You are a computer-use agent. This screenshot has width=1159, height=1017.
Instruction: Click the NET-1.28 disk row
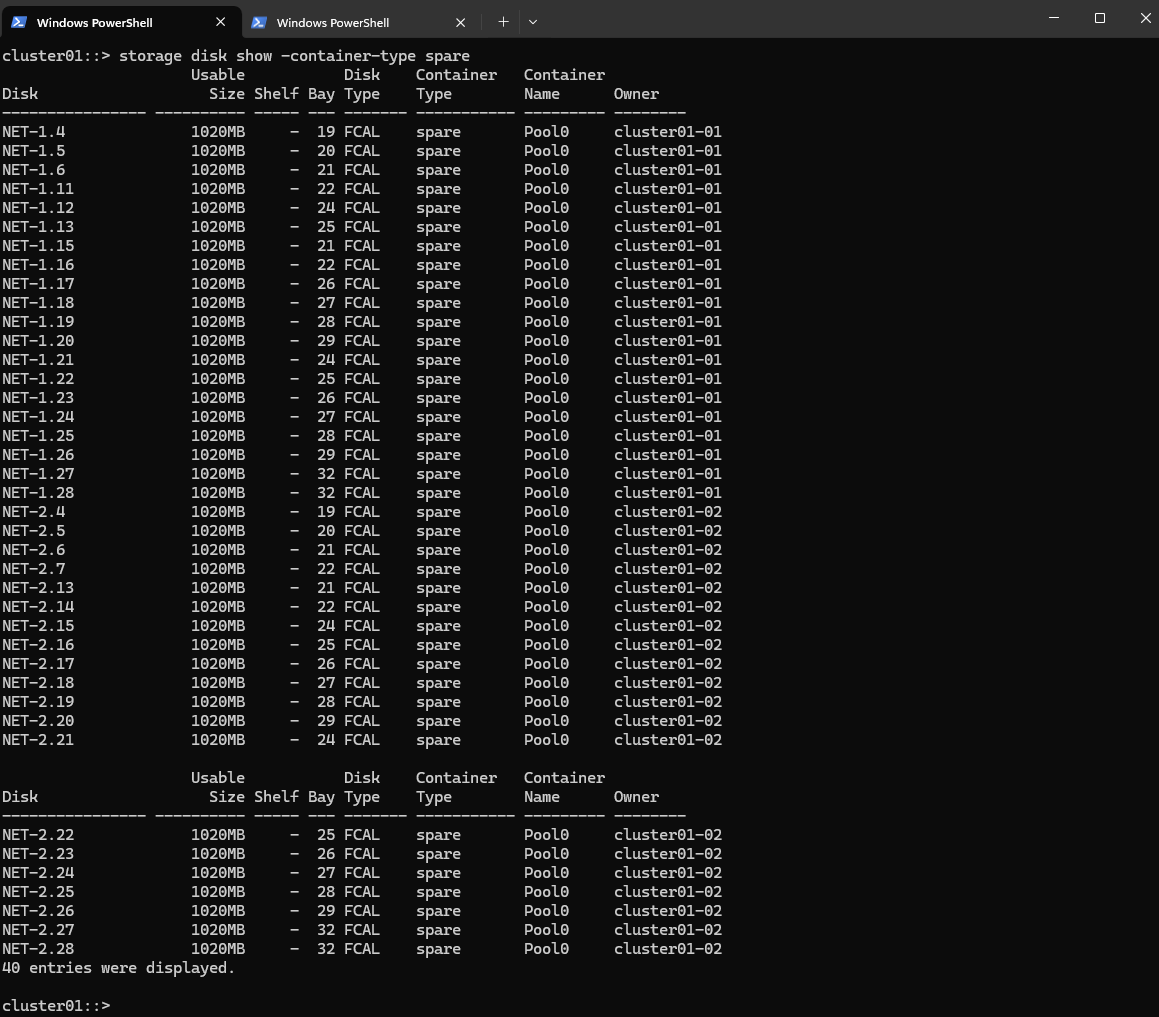pyautogui.click(x=361, y=493)
